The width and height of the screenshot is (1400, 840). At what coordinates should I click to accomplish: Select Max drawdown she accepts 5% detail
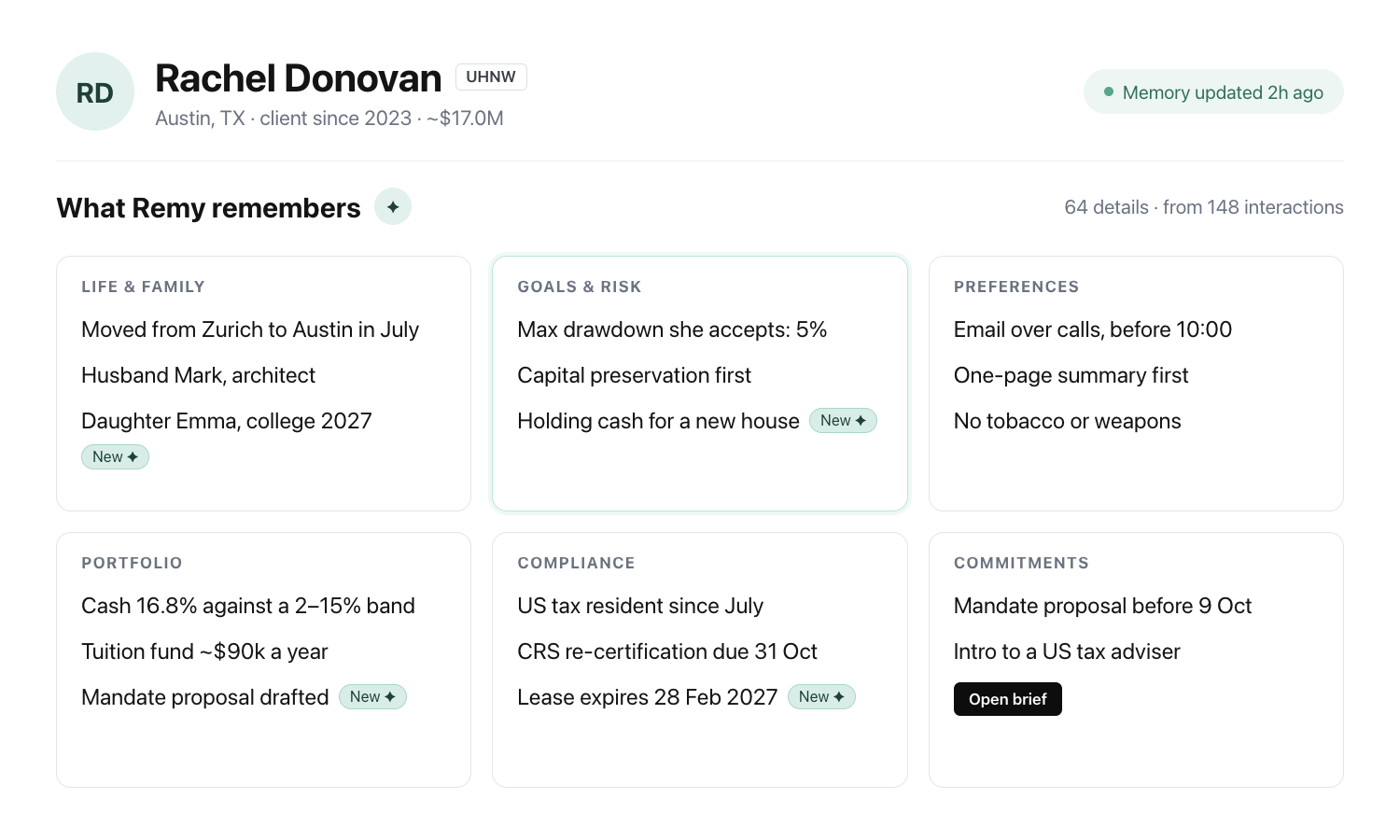pos(672,329)
